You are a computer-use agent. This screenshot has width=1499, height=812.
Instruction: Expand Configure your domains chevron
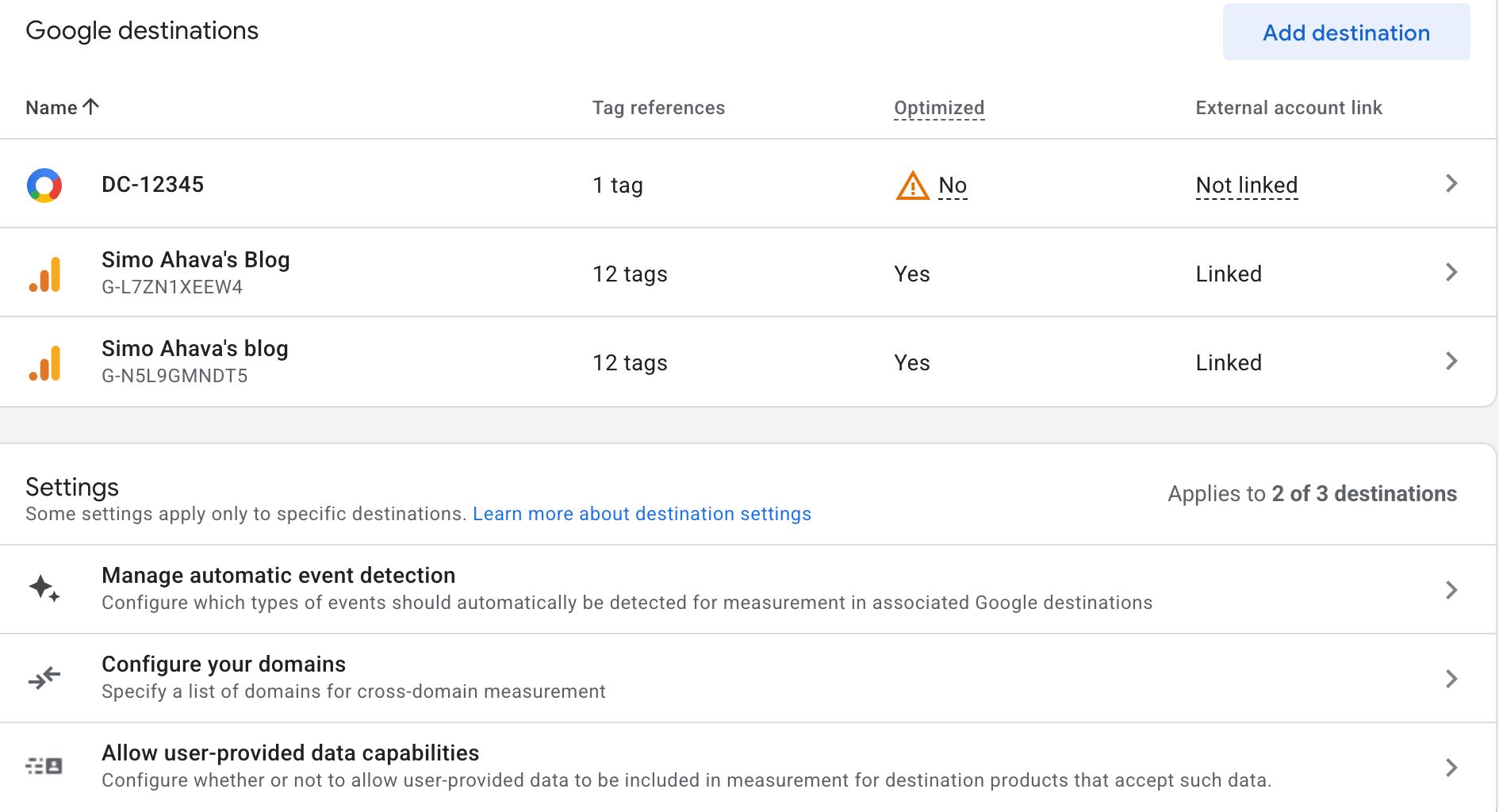click(1451, 679)
